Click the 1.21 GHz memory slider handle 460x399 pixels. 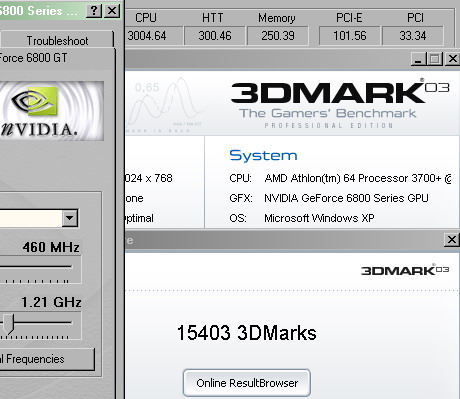[9, 324]
